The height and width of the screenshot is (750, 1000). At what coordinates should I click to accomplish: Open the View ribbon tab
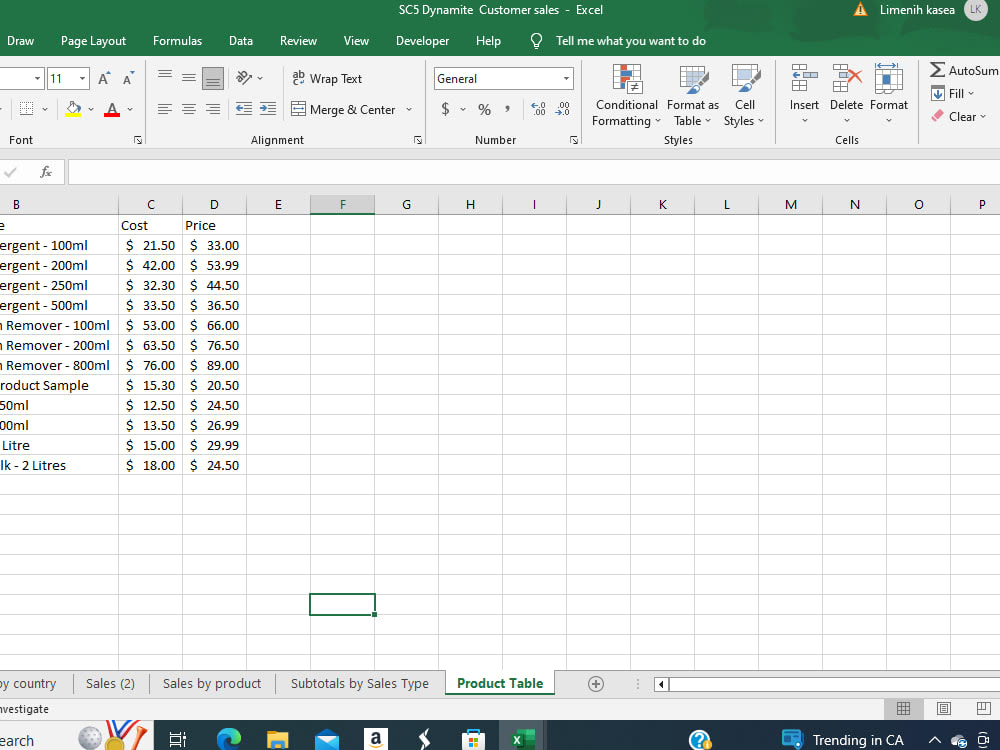pos(356,41)
